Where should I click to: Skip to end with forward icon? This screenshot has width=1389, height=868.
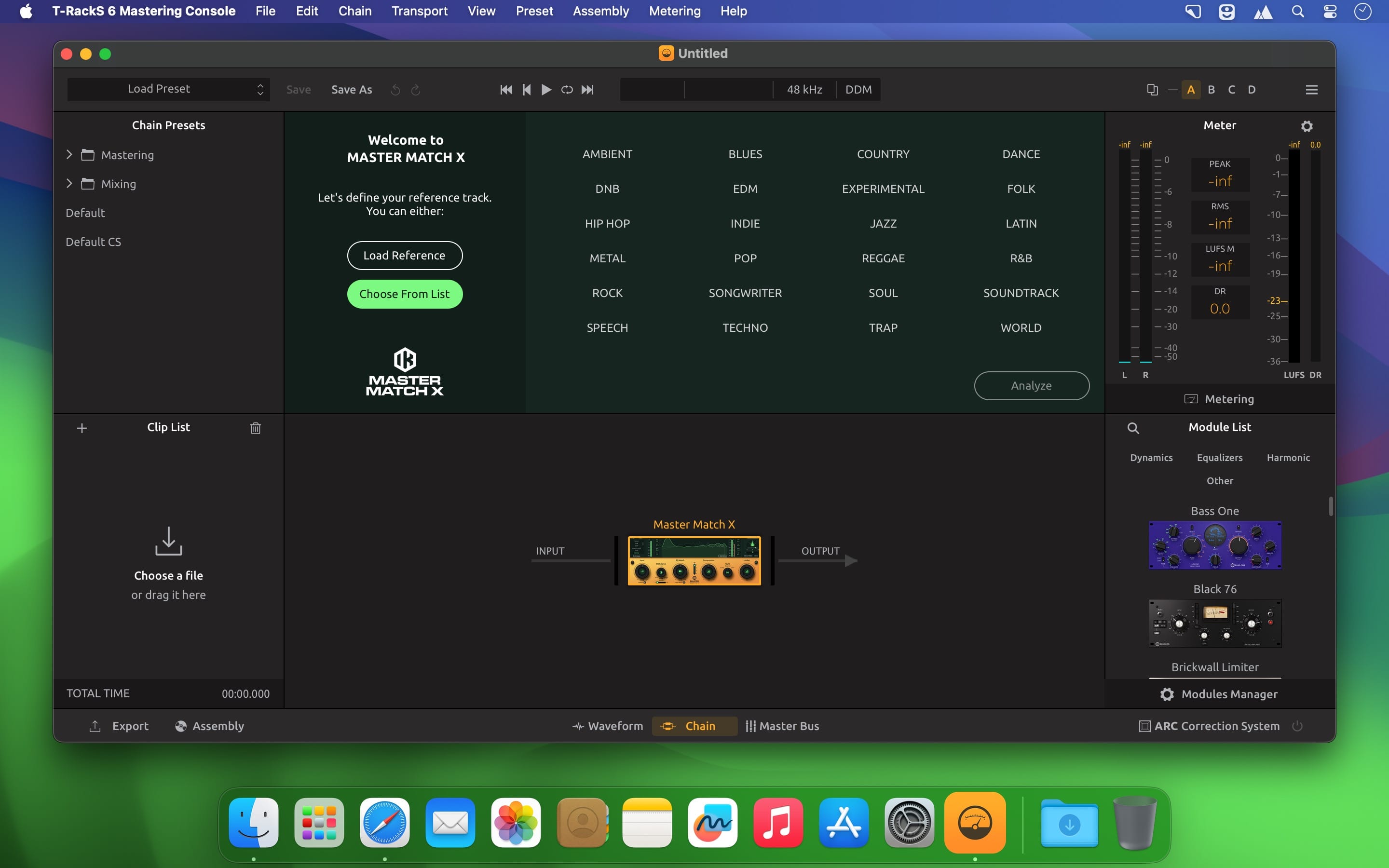[587, 90]
